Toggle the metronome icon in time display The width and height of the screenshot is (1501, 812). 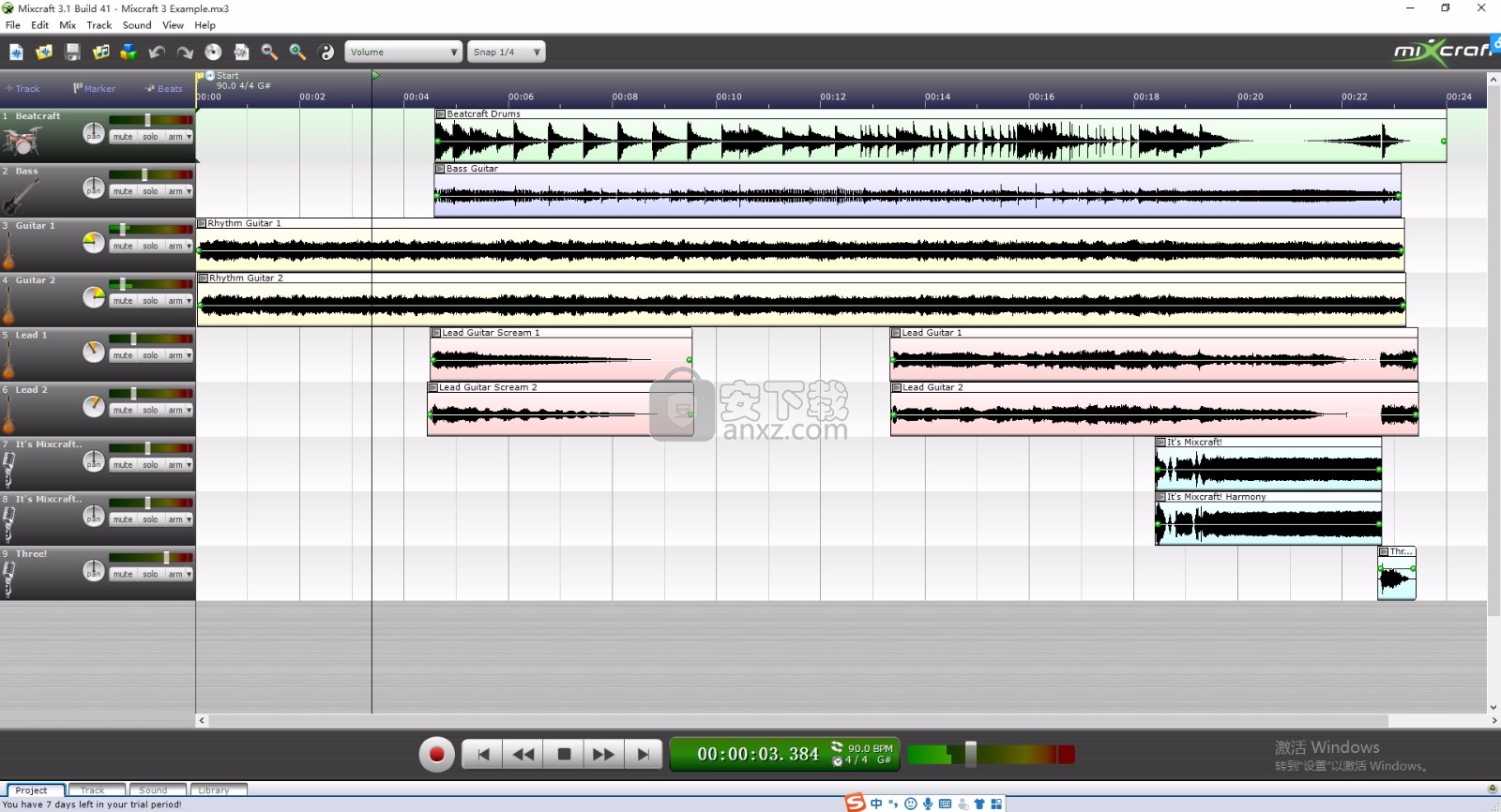(837, 760)
